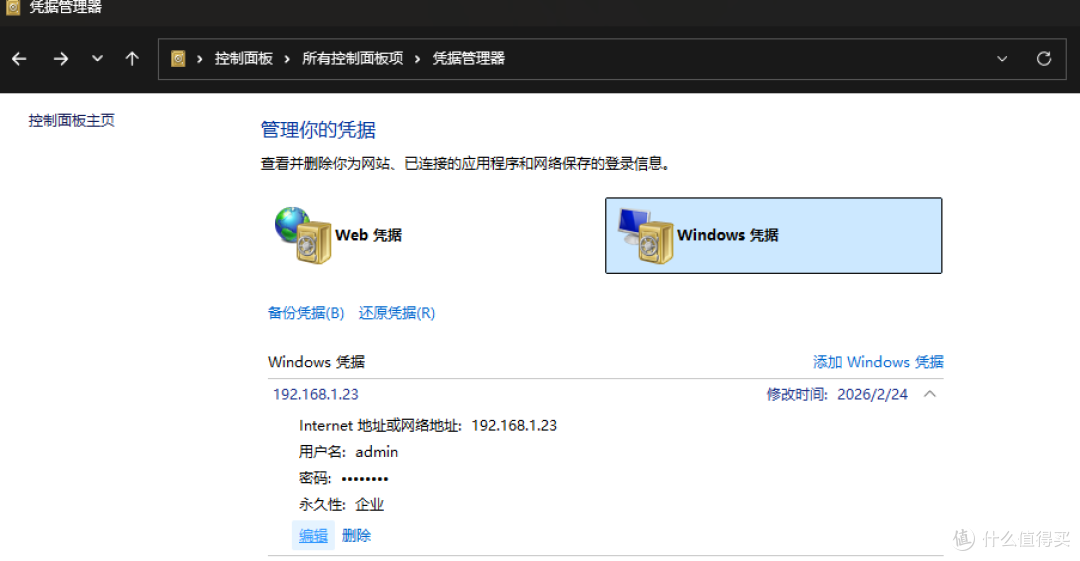1080x561 pixels.
Task: Go back with the left arrow
Action: 19,59
